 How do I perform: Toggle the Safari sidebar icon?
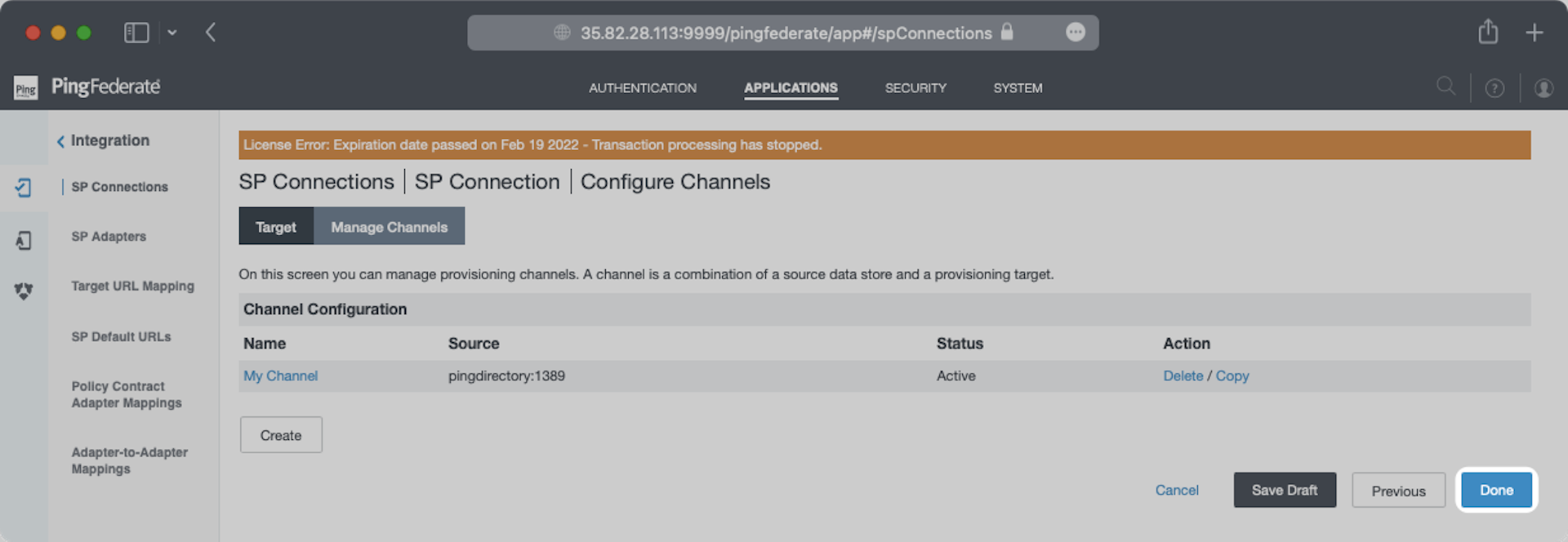pyautogui.click(x=136, y=33)
